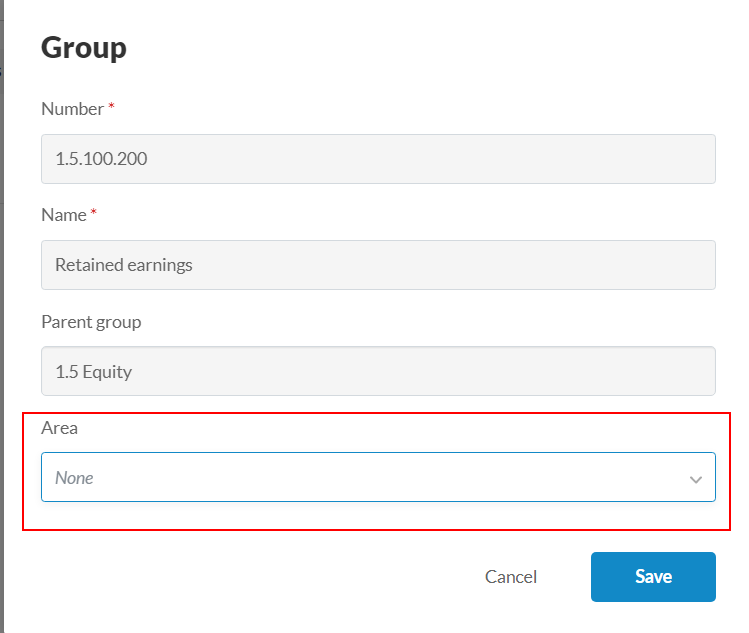
Task: Expand the Area dropdown chevron arrow
Action: tap(696, 479)
